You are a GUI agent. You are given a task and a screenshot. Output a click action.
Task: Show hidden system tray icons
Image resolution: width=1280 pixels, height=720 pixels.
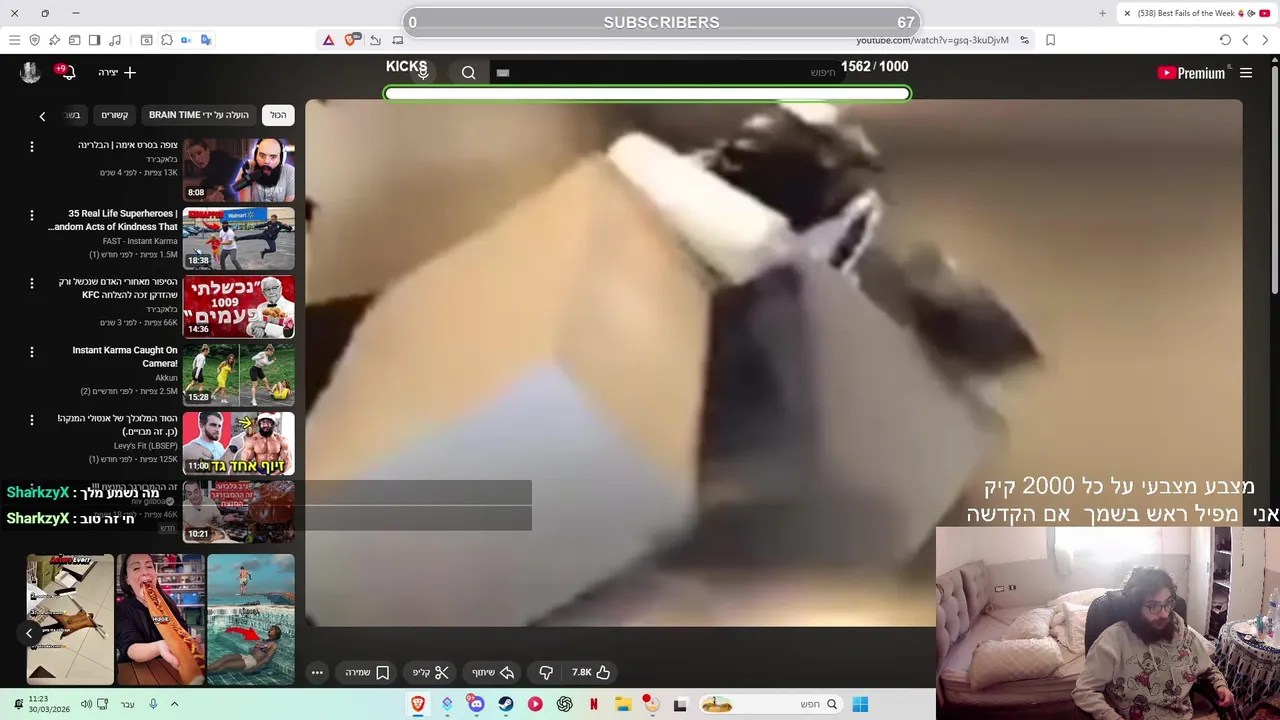click(x=174, y=704)
